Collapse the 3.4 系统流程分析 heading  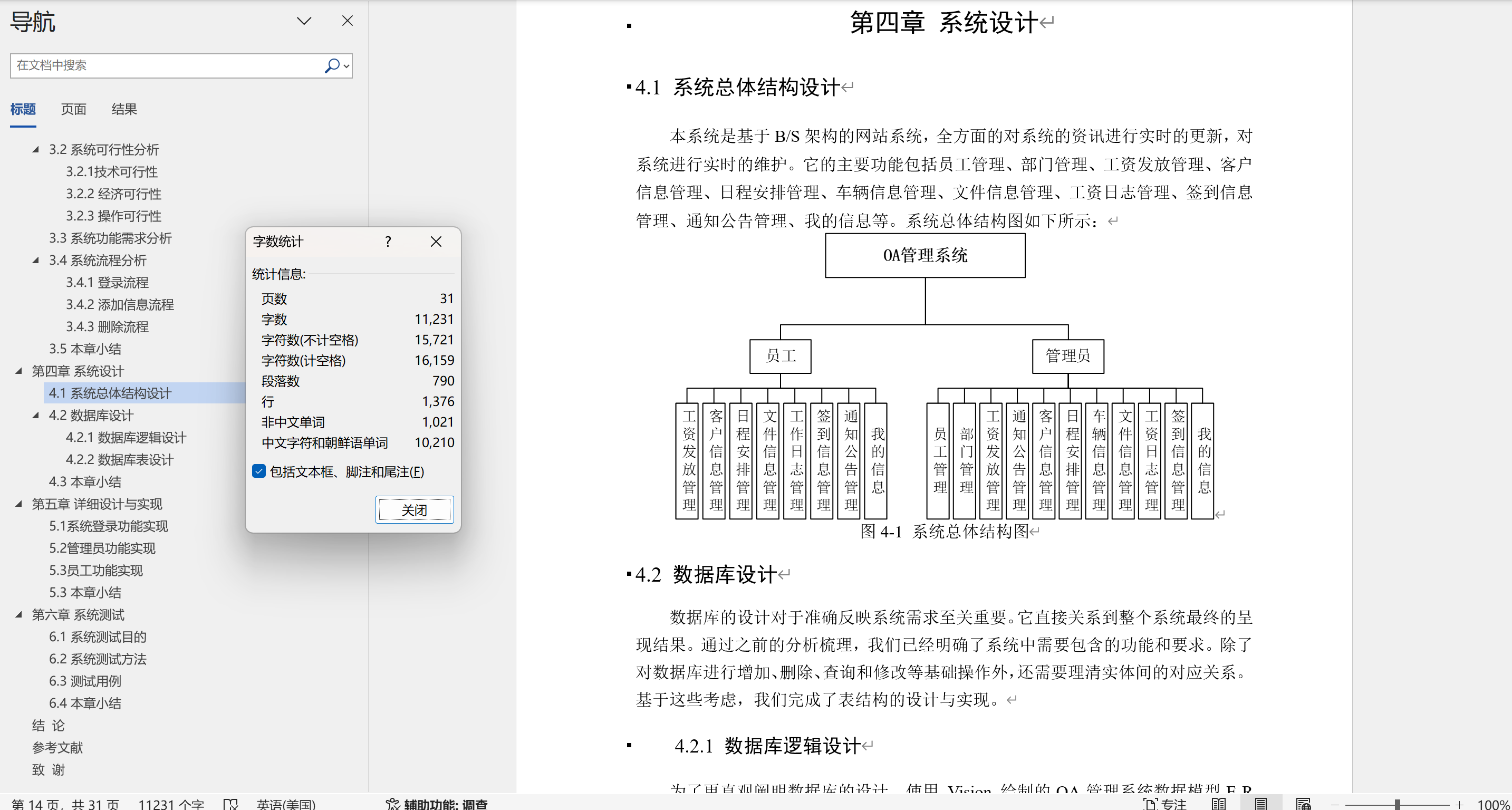(36, 260)
